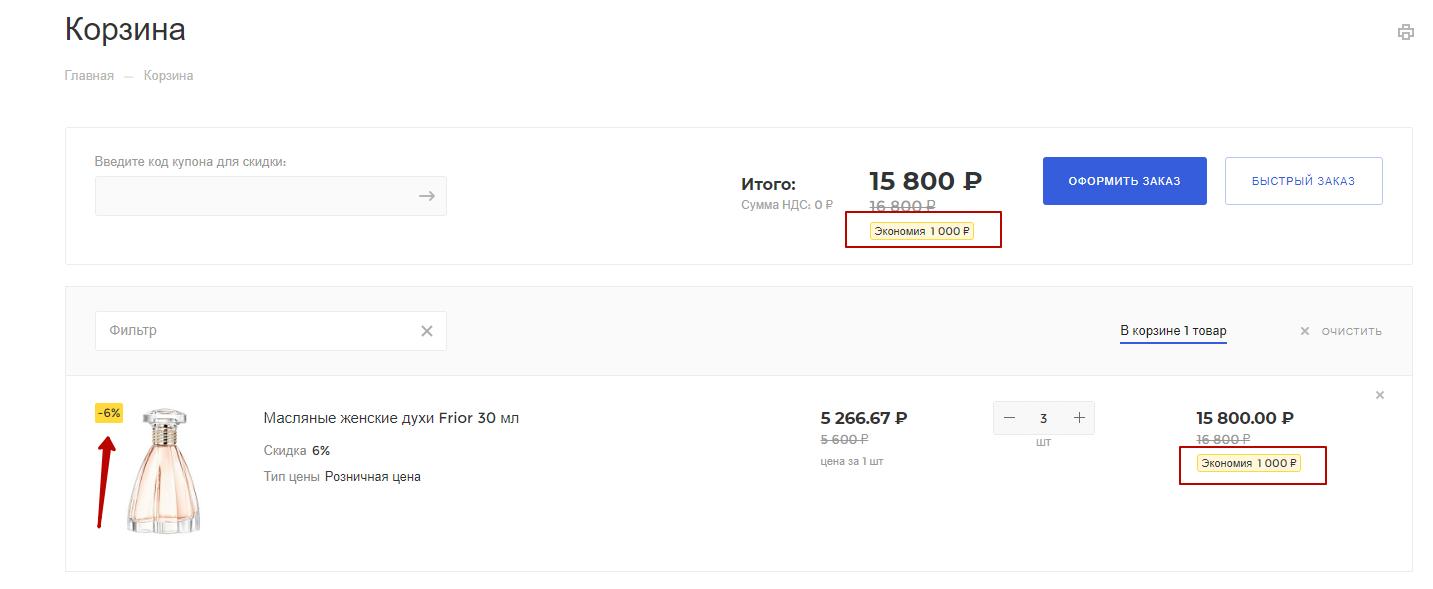Click the БЫСТРЫЙ ЗАКАЗ button
The height and width of the screenshot is (589, 1433).
pyautogui.click(x=1303, y=181)
